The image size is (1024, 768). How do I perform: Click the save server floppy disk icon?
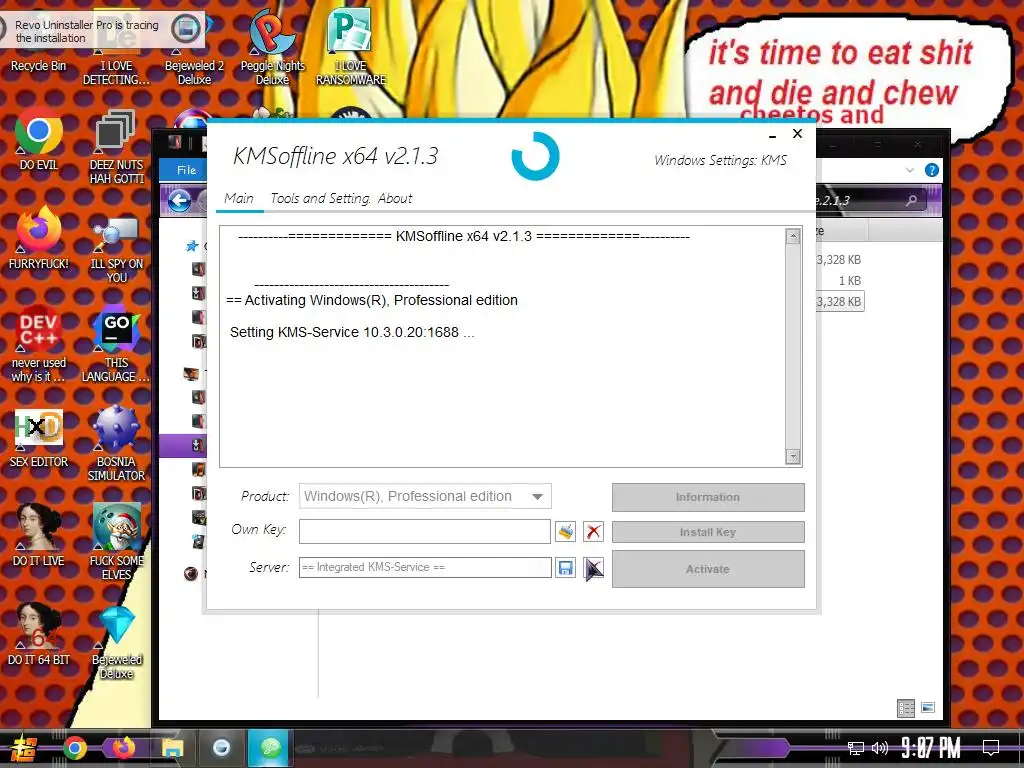pos(566,568)
